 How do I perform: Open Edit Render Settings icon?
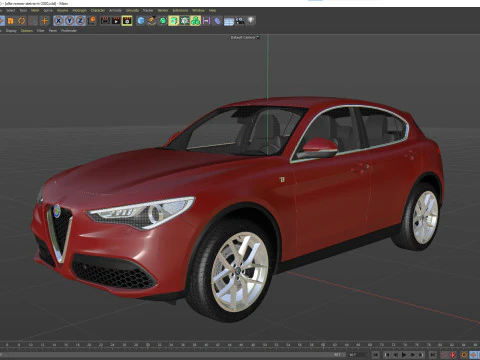tap(127, 21)
